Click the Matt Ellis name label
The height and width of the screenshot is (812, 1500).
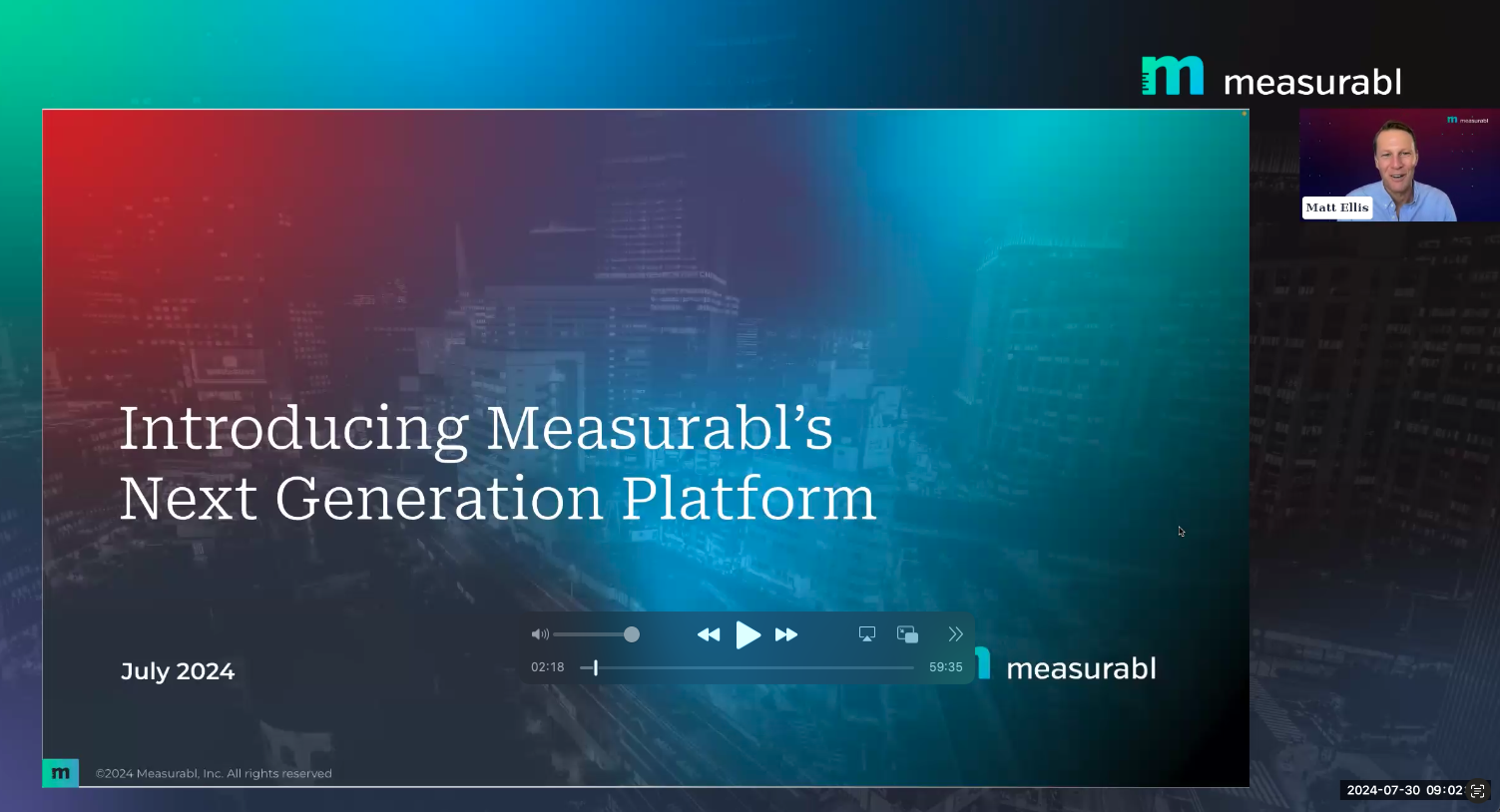1336,207
